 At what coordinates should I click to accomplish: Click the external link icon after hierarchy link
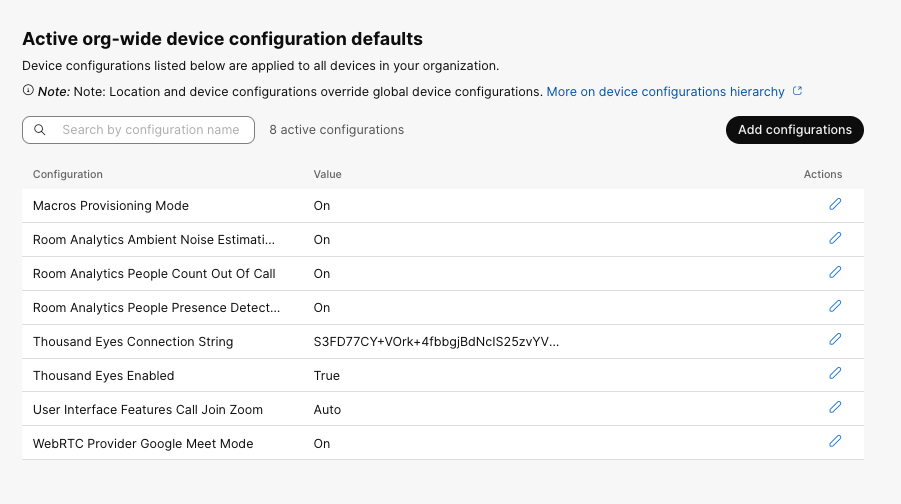tap(797, 91)
